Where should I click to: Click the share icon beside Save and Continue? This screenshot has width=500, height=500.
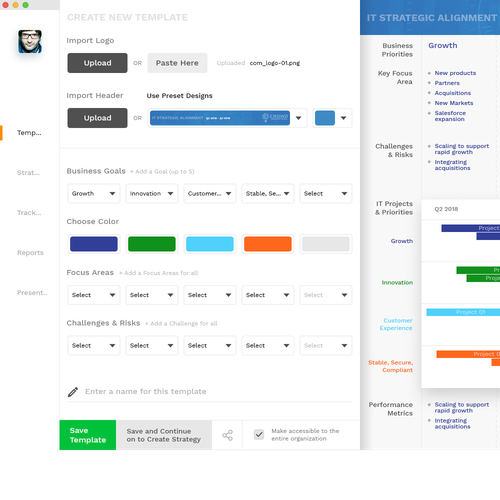[227, 435]
